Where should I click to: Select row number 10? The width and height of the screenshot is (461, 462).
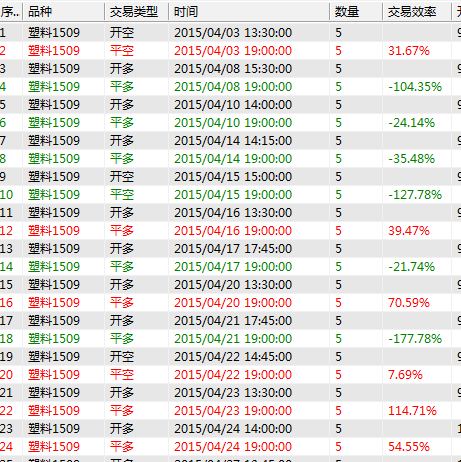(6, 195)
